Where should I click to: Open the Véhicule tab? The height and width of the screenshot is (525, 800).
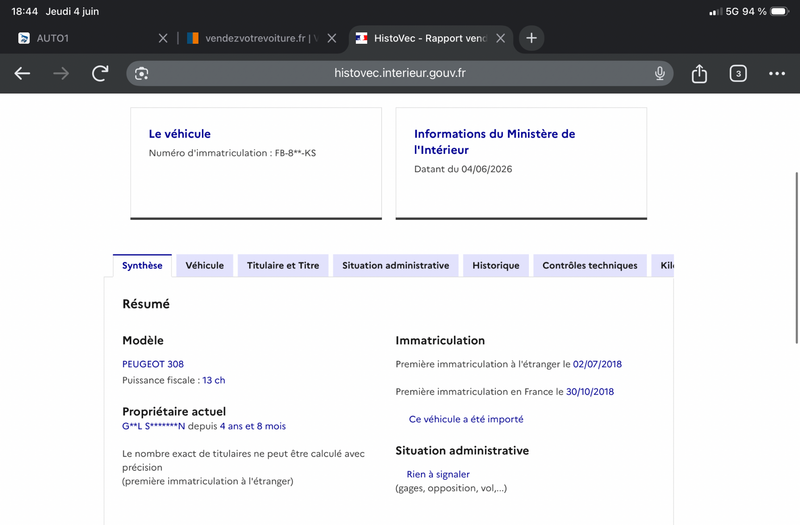pyautogui.click(x=205, y=265)
